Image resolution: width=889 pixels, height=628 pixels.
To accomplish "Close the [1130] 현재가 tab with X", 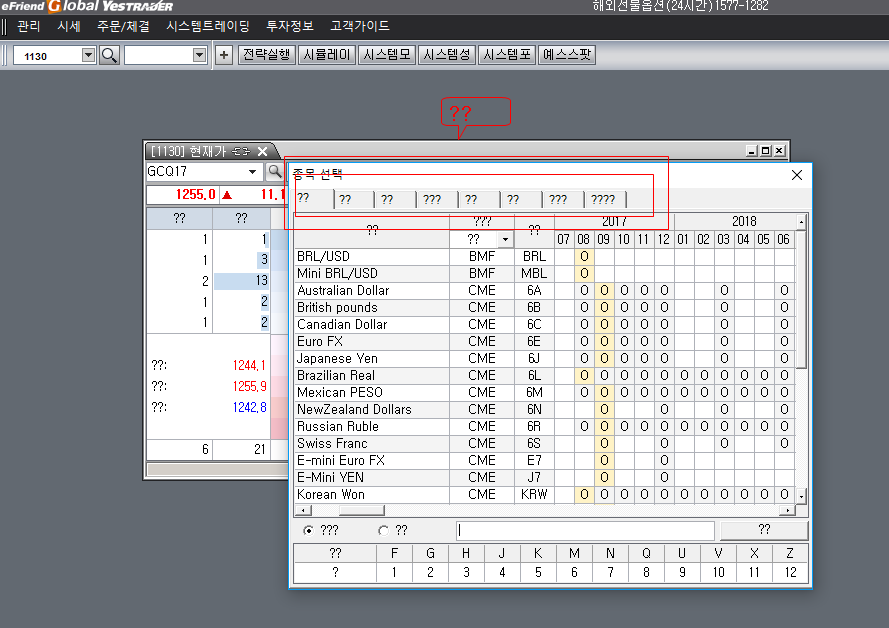I will (263, 151).
